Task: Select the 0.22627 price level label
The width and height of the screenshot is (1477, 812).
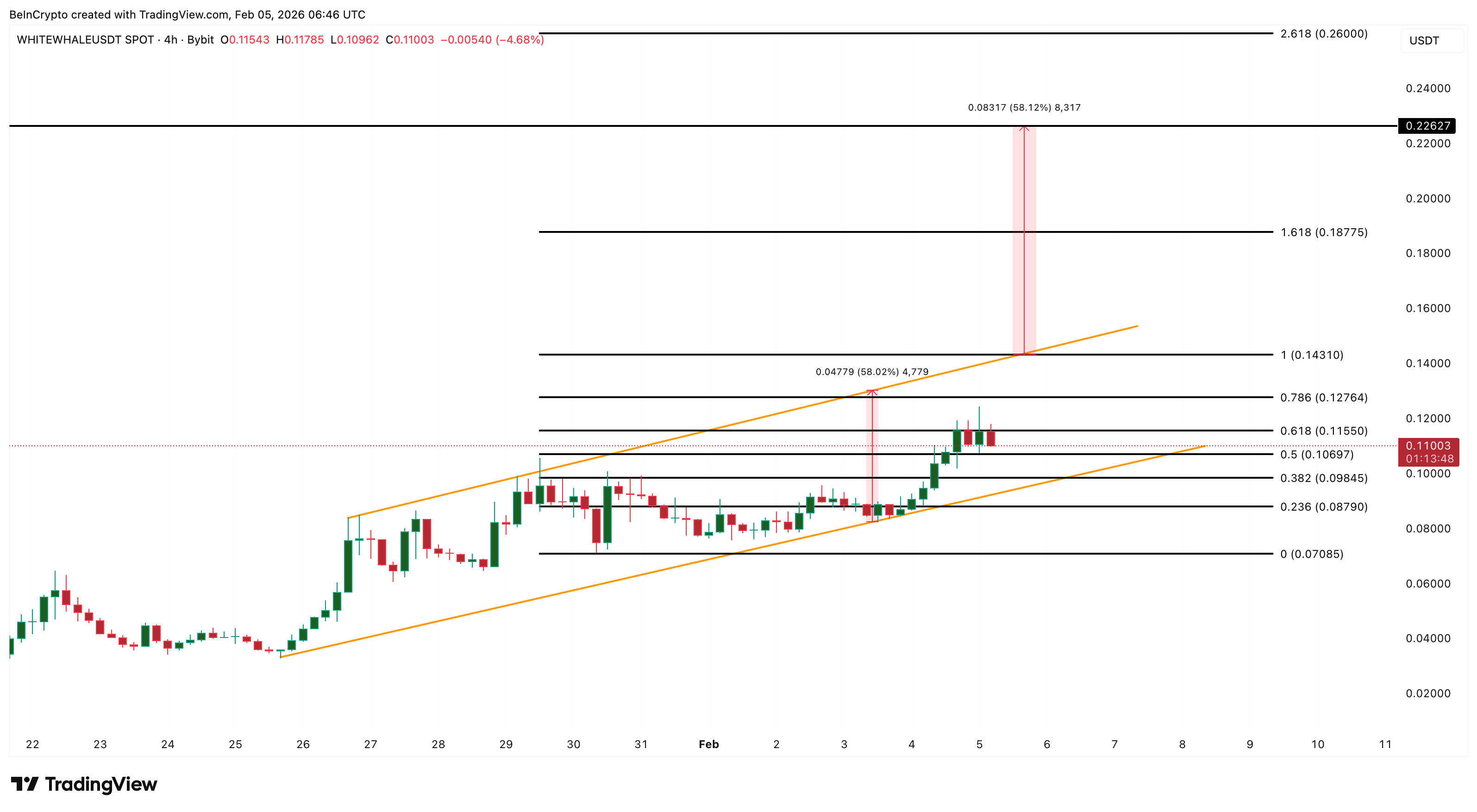Action: coord(1427,127)
